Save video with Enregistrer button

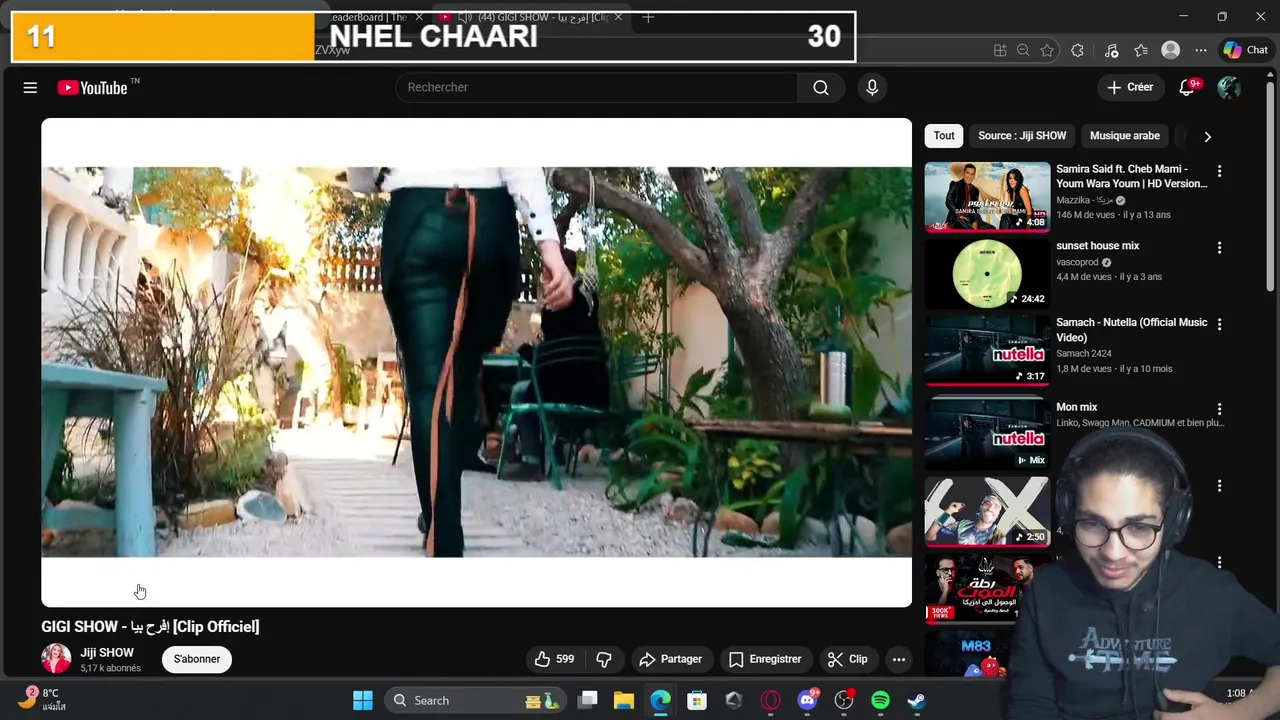click(765, 659)
